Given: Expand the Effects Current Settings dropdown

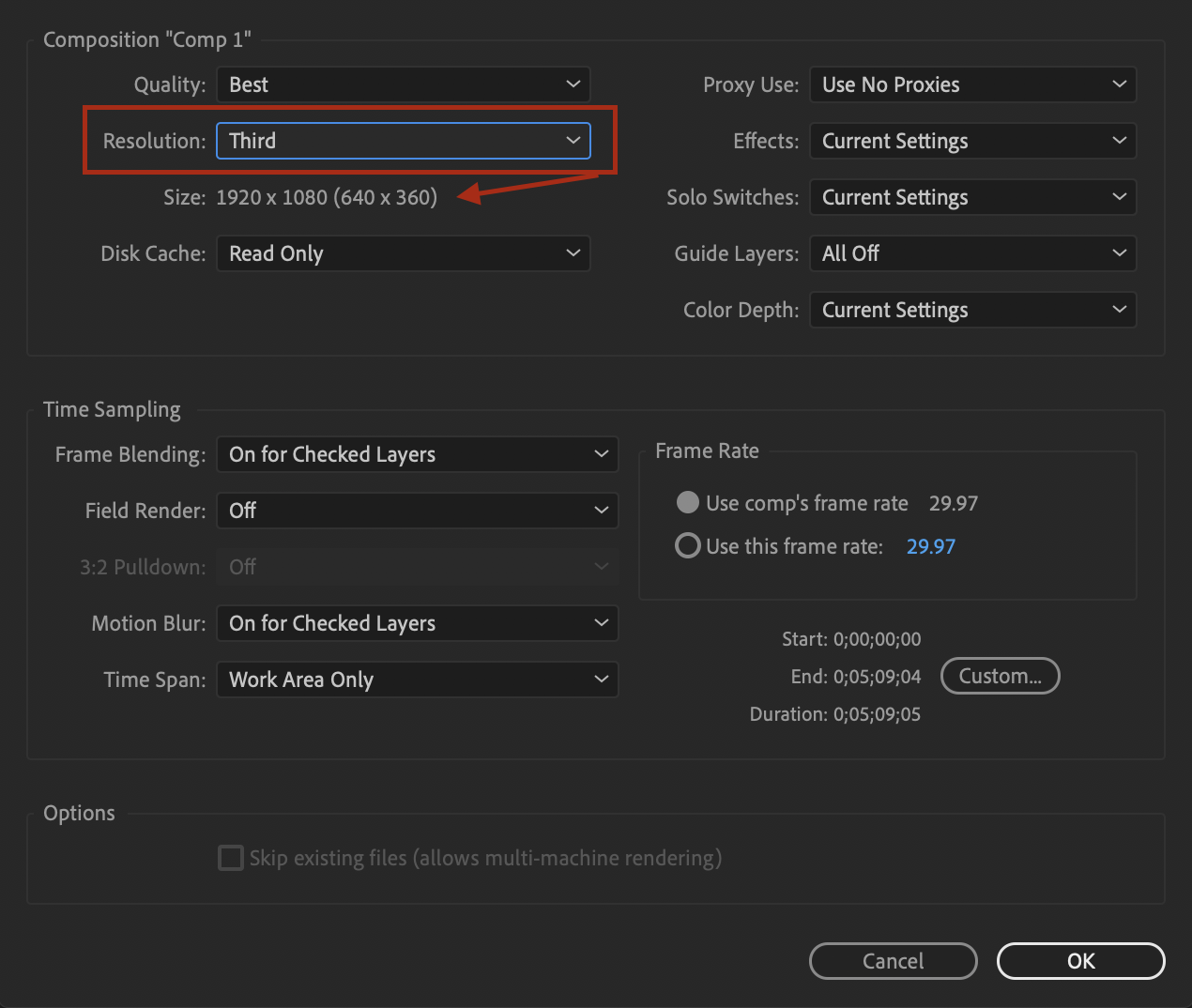Looking at the screenshot, I should click(972, 141).
